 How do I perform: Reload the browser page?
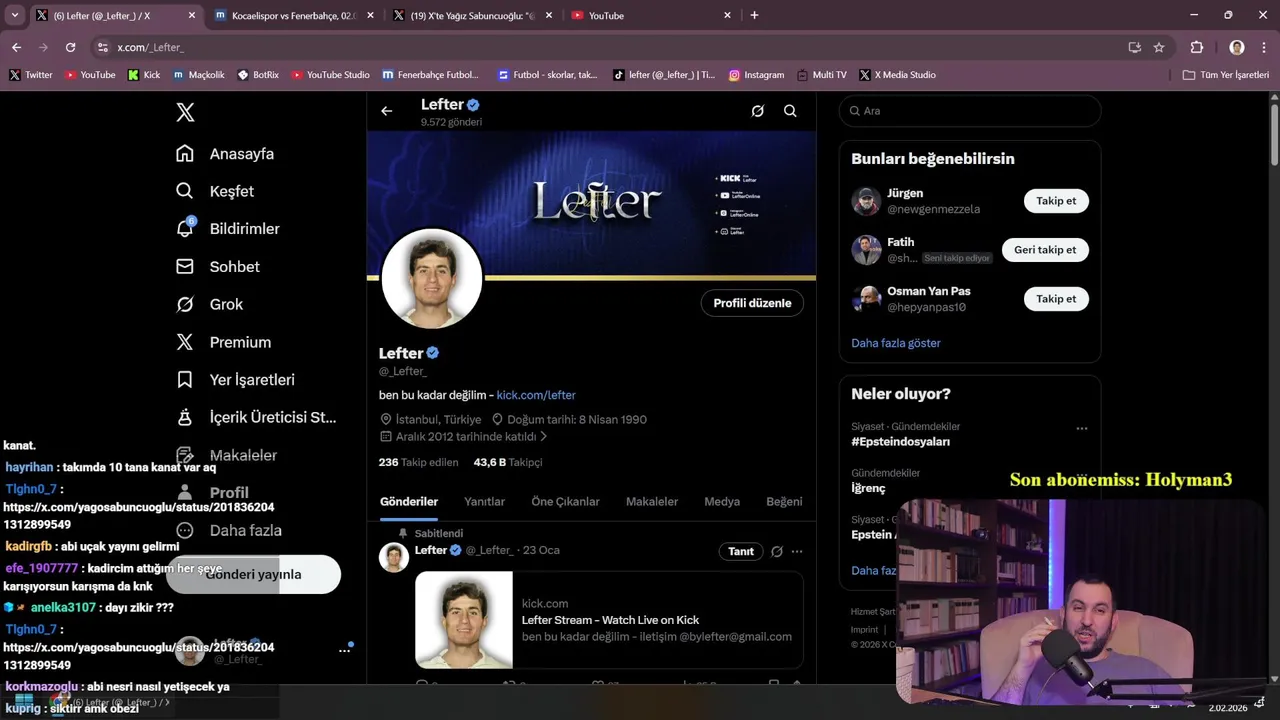point(70,47)
